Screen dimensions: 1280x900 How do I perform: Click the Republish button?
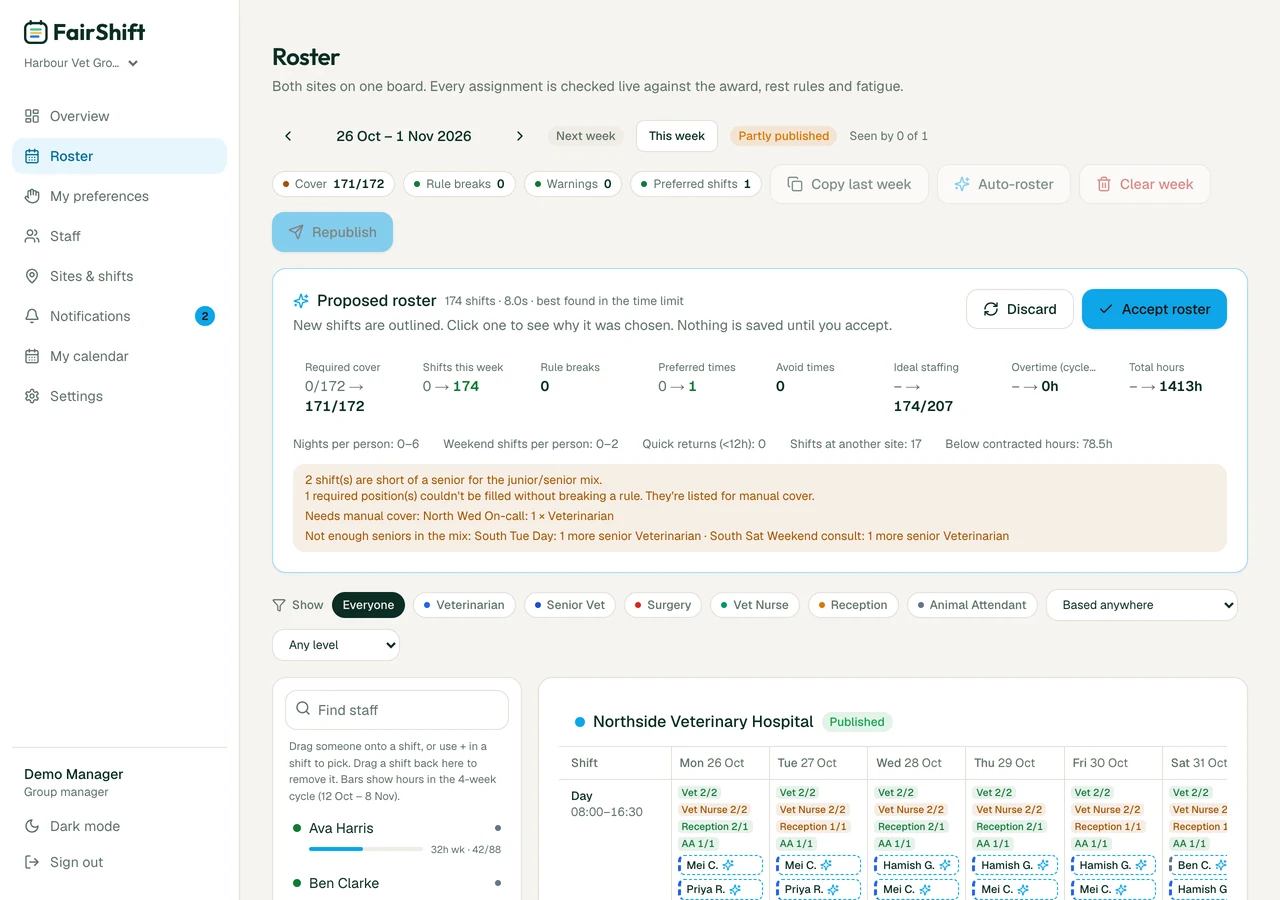click(333, 232)
